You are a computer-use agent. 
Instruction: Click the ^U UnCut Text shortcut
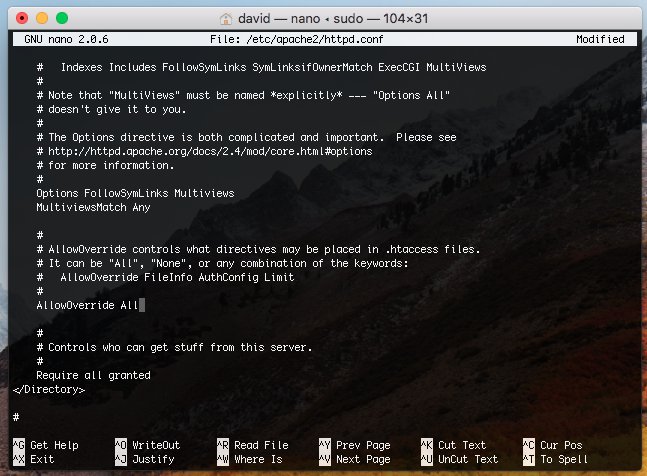460,460
